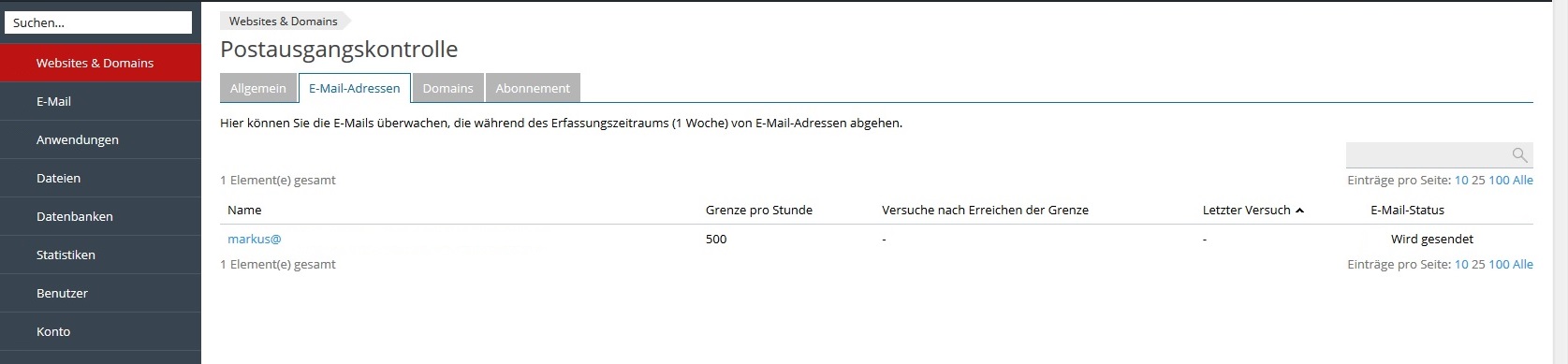
Task: Open Dateien in the sidebar
Action: 100,178
